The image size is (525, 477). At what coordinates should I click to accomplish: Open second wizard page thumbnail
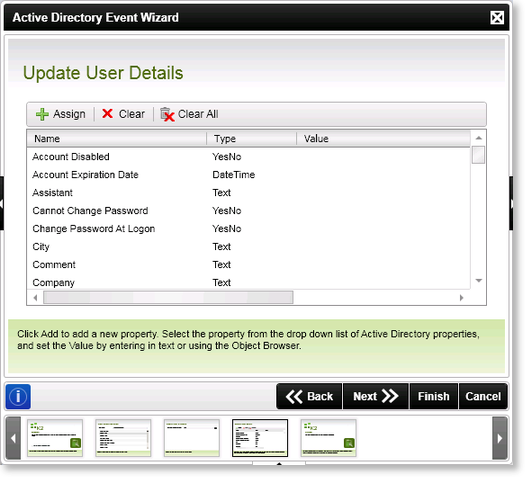(x=123, y=438)
